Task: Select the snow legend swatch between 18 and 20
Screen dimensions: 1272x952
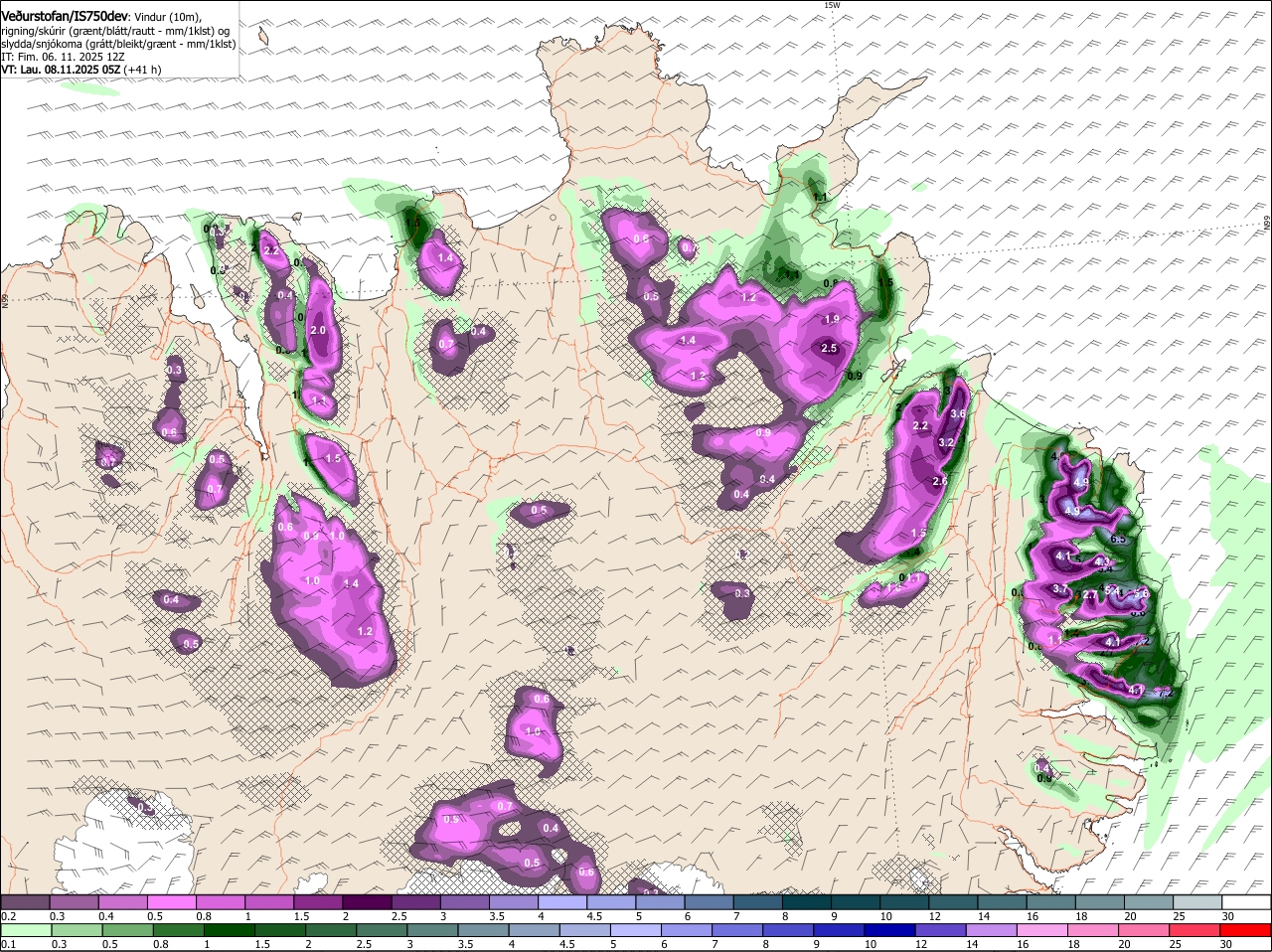Action: click(1103, 901)
